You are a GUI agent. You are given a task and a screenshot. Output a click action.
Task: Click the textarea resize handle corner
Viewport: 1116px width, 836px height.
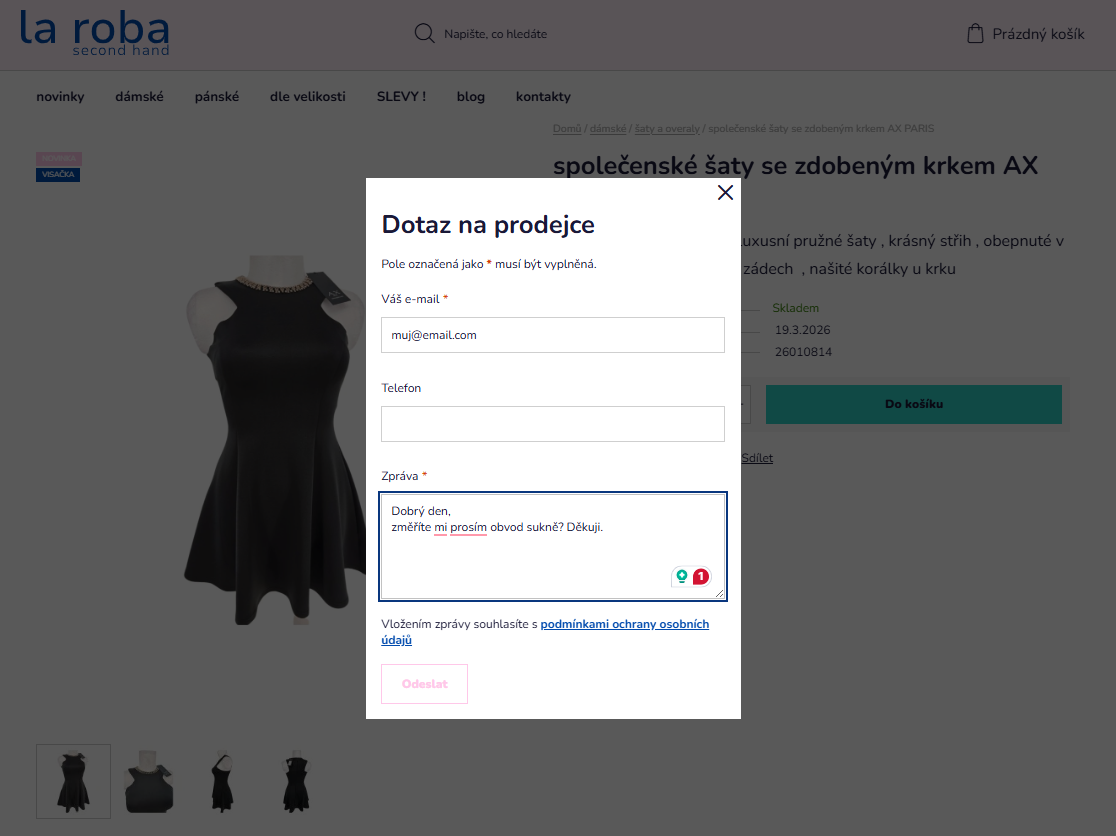[x=720, y=593]
